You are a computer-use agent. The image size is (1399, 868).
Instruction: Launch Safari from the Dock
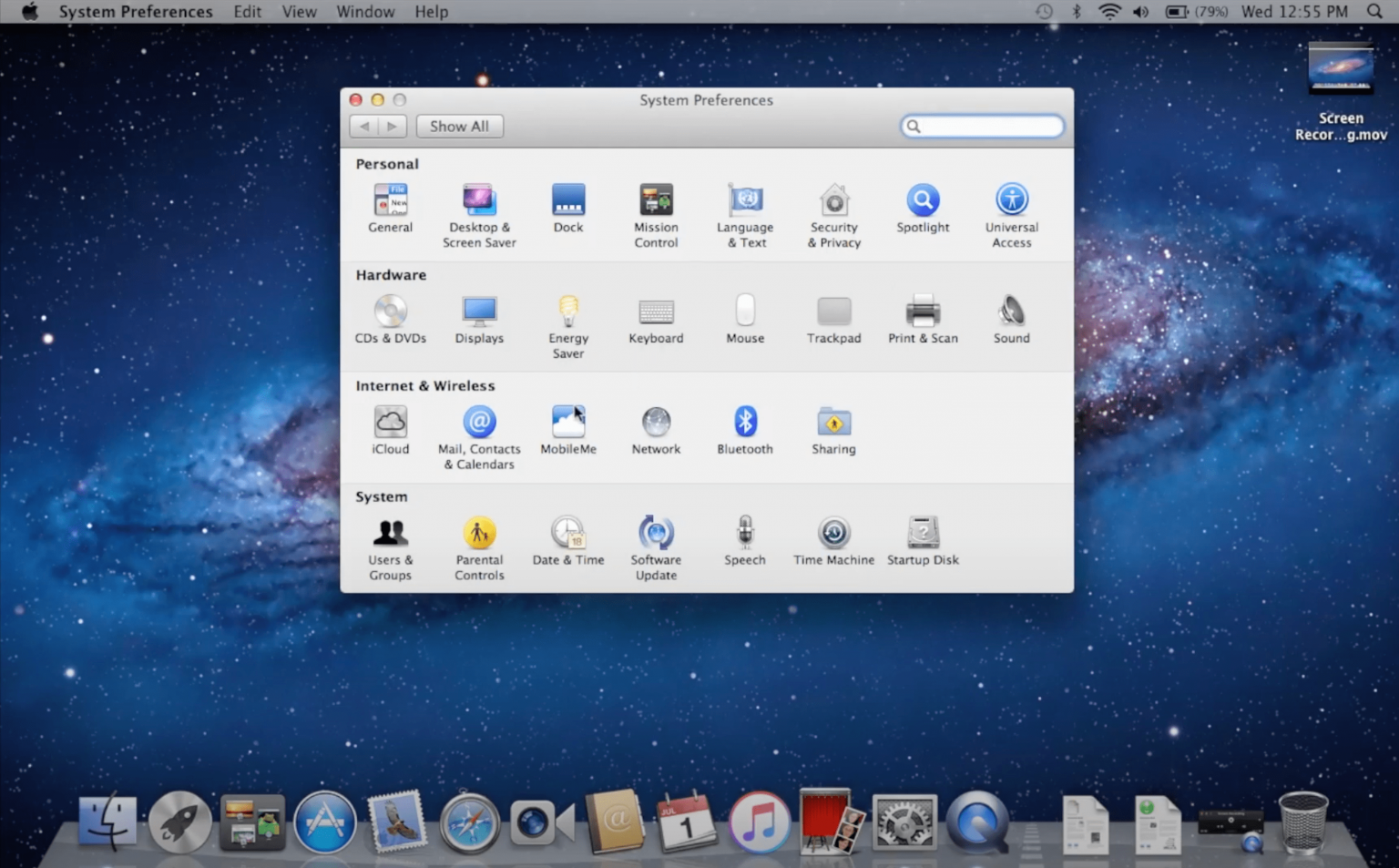(x=469, y=822)
